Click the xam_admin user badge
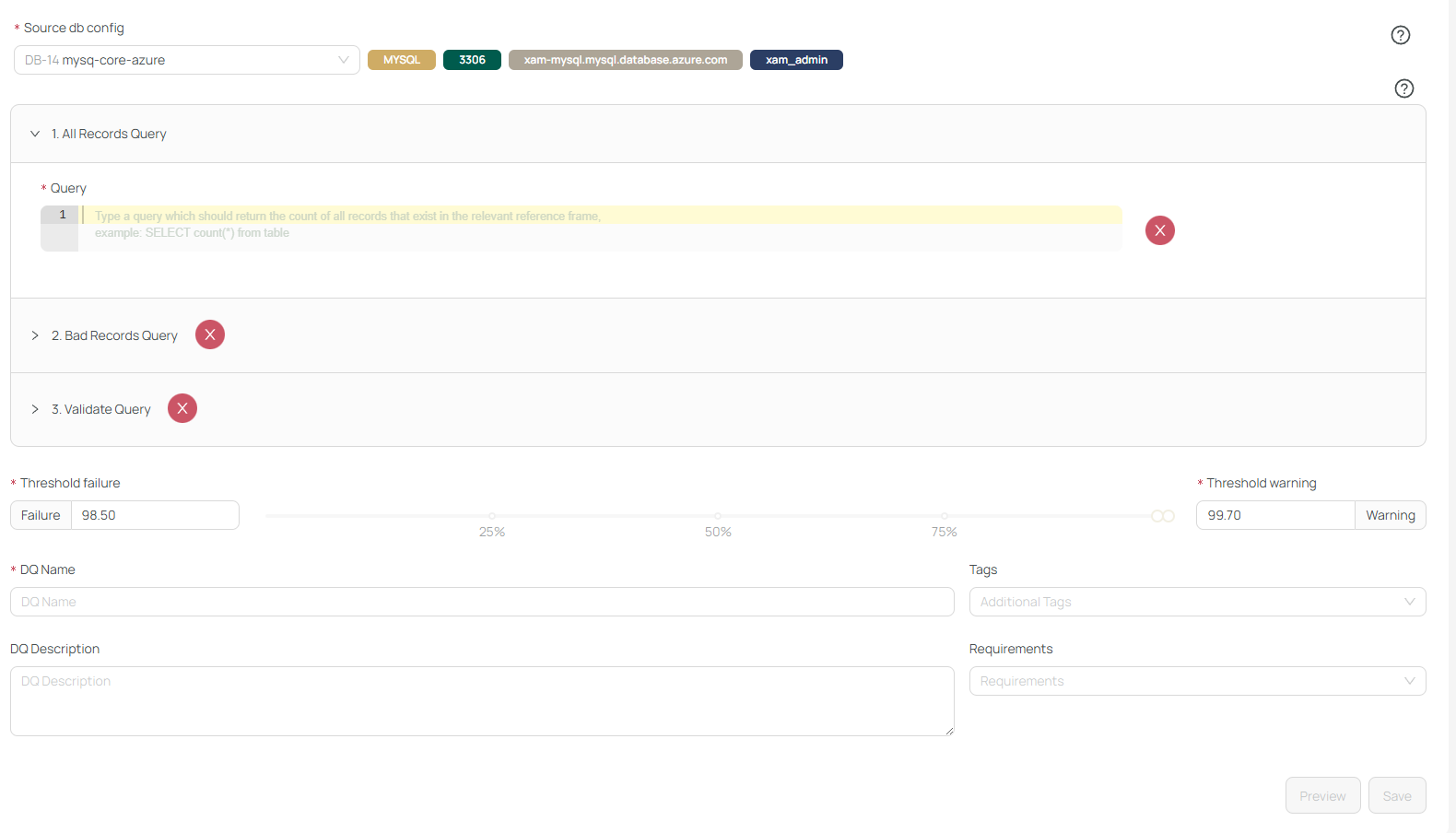This screenshot has height=833, width=1456. pos(796,60)
